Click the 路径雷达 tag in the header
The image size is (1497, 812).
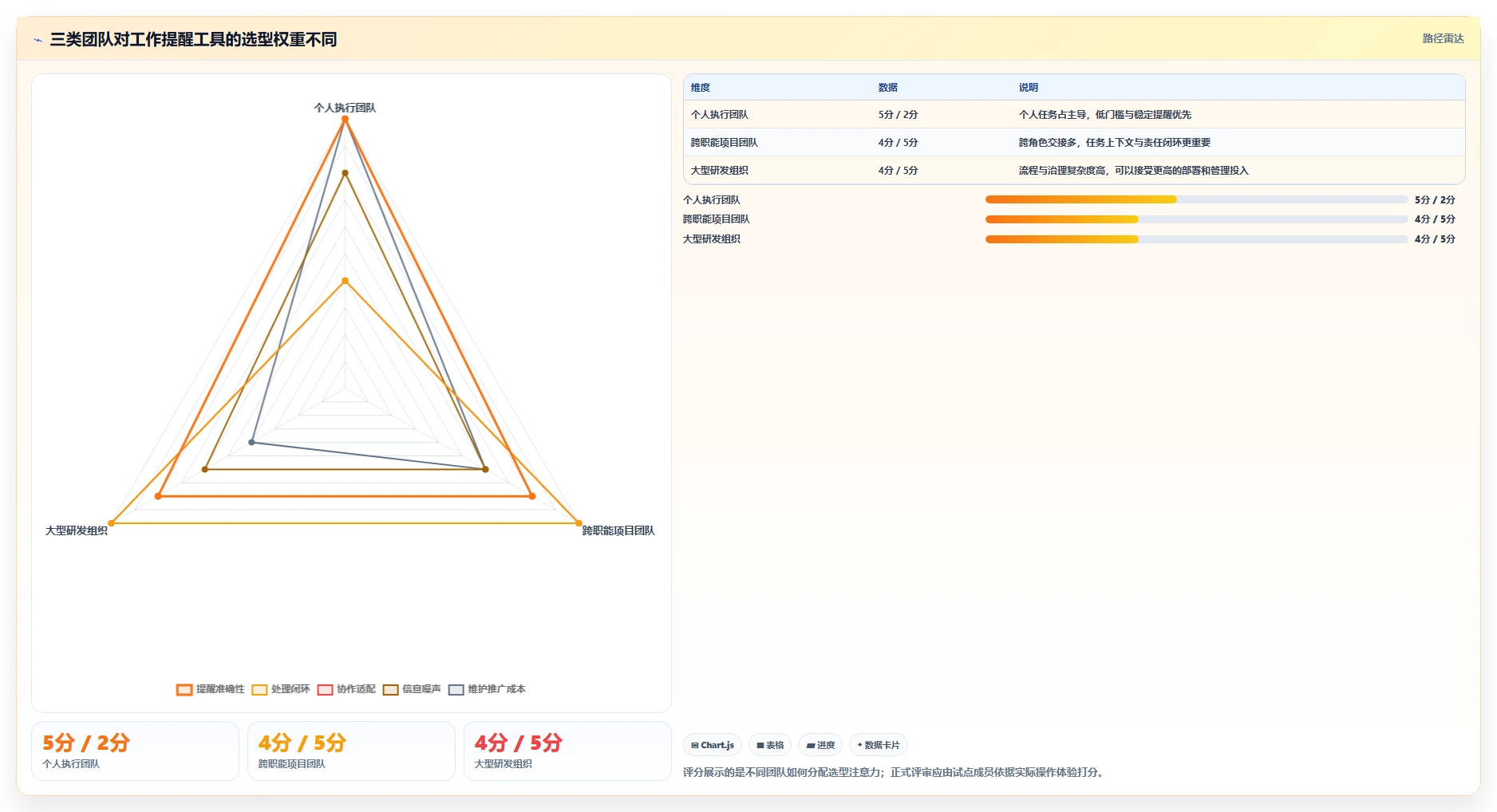pyautogui.click(x=1443, y=38)
